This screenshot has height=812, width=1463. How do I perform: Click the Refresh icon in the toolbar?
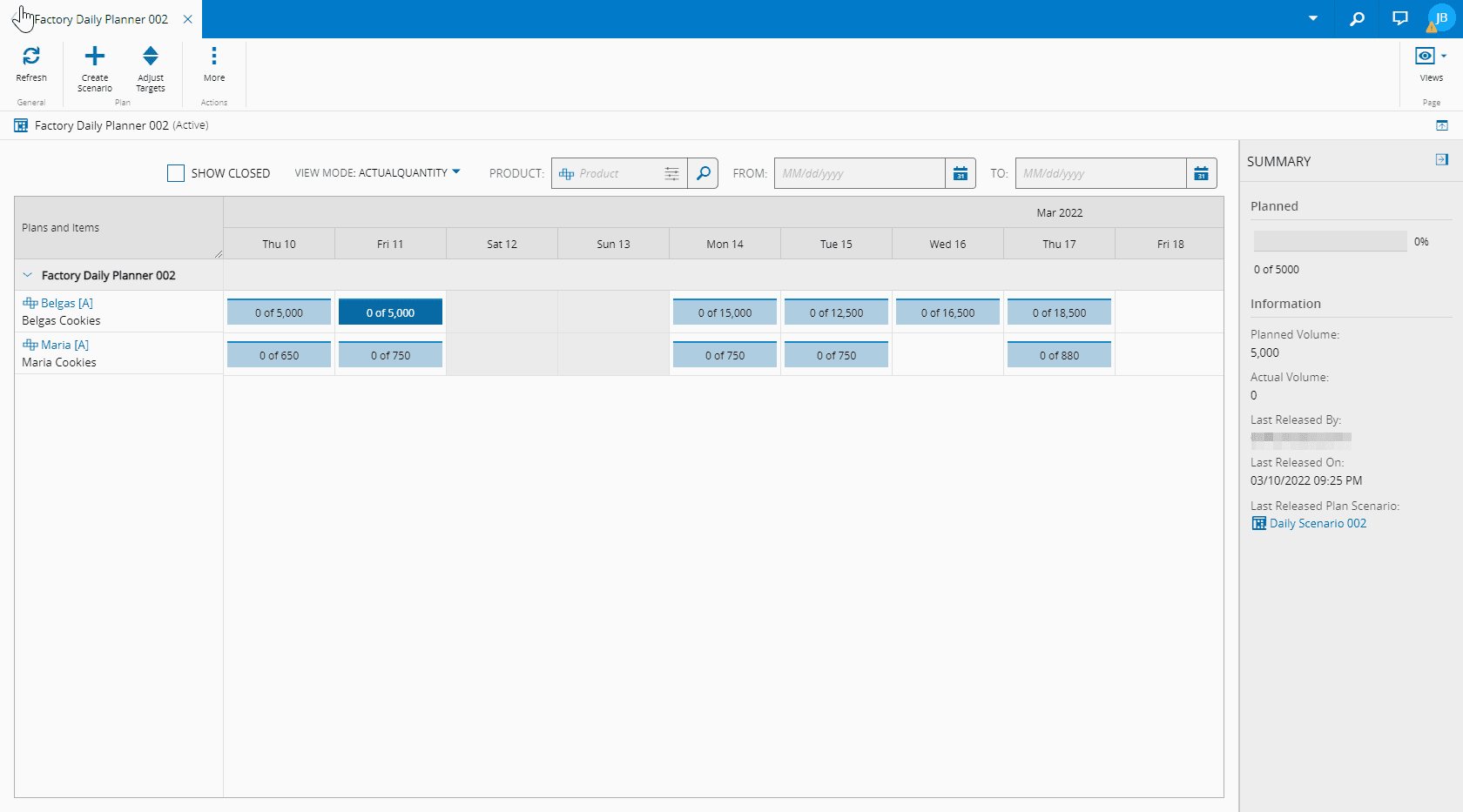(31, 57)
